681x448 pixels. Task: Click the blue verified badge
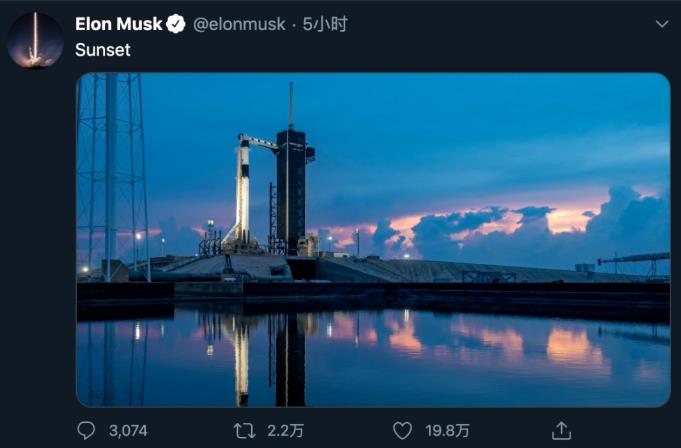[x=176, y=24]
